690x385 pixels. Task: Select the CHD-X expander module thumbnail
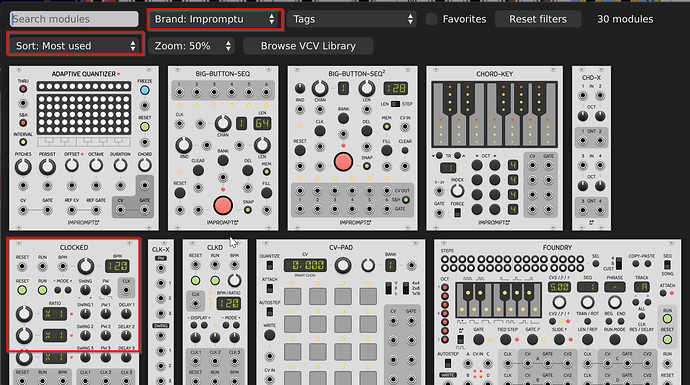(591, 148)
